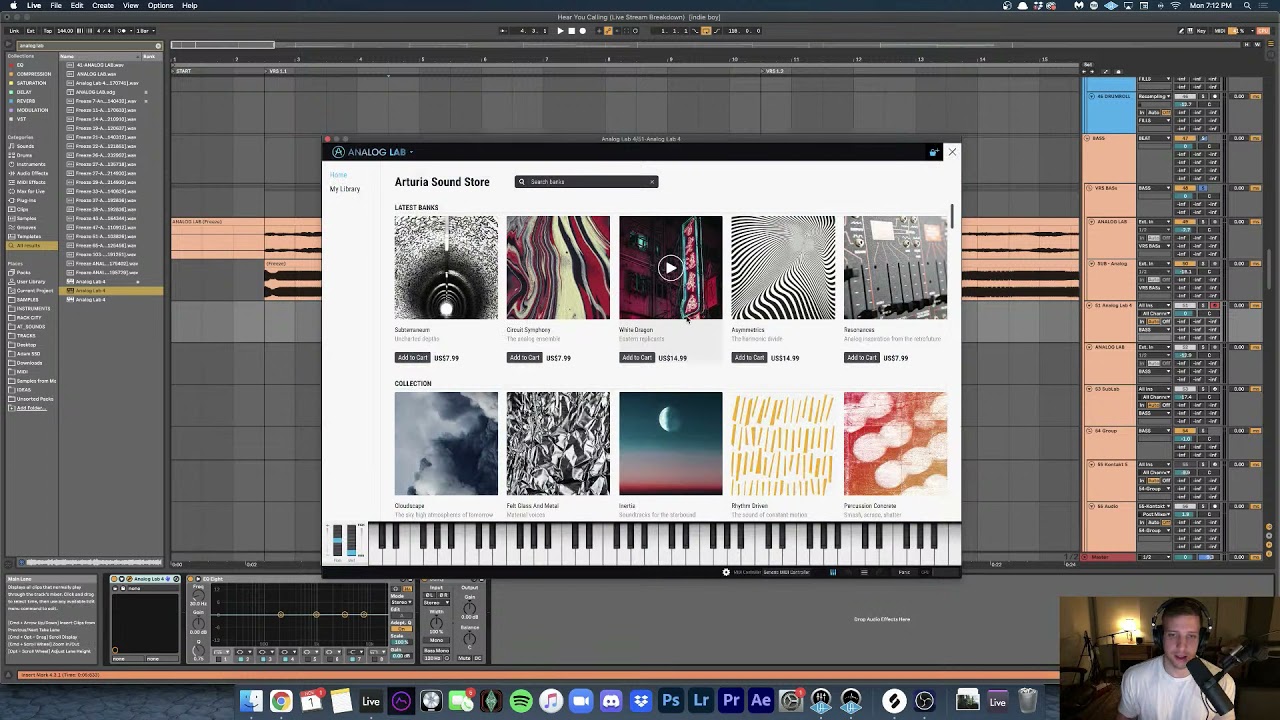This screenshot has height=720, width=1280.
Task: Open Premiere Pro from the Dock
Action: tap(731, 701)
